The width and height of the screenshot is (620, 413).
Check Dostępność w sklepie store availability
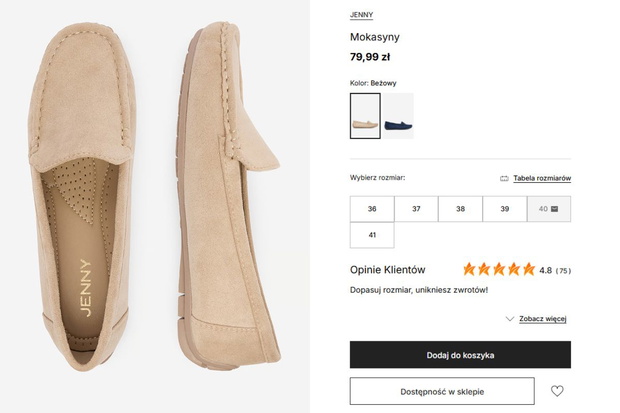[x=442, y=391]
